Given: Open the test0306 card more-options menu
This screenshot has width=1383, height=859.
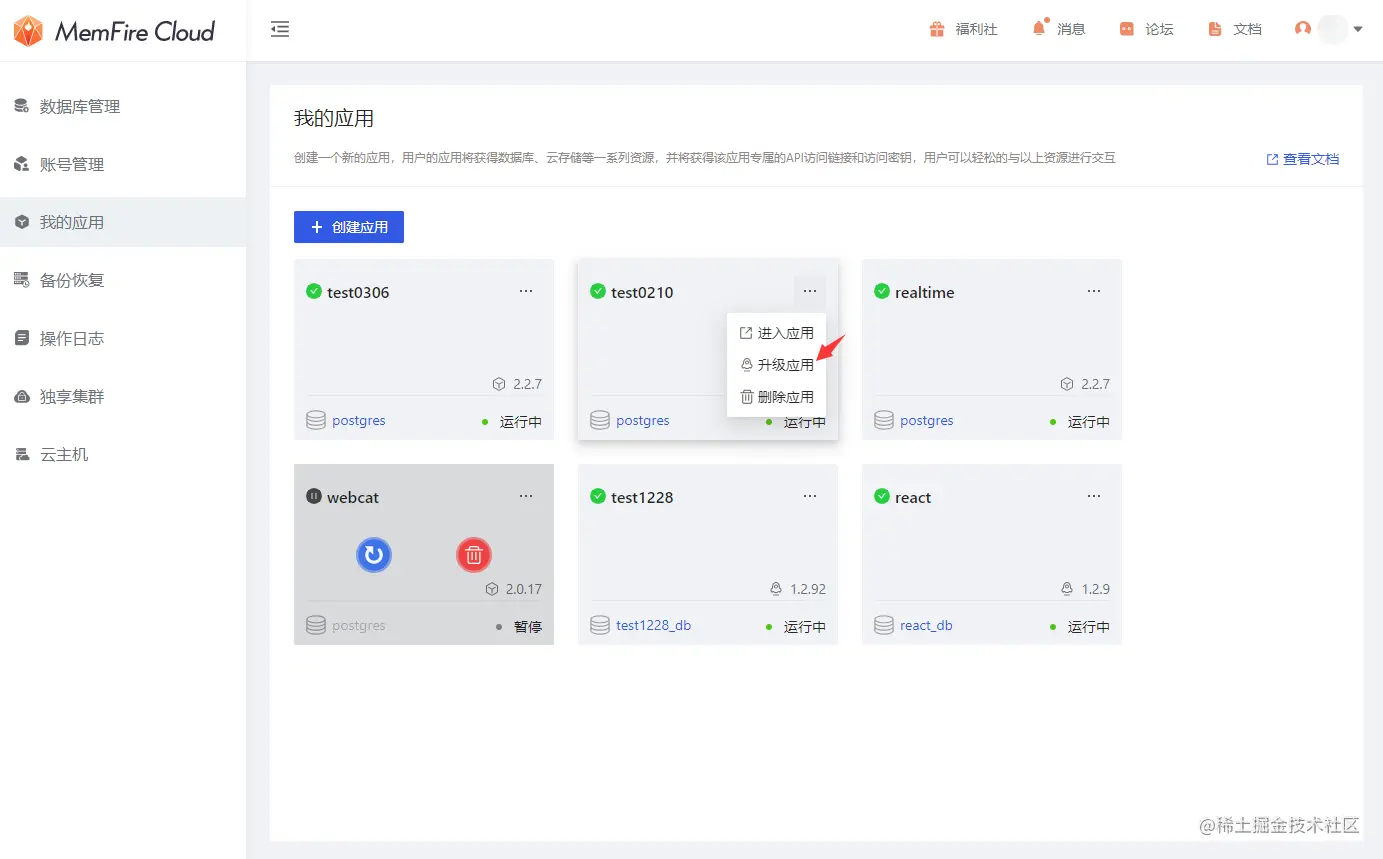Looking at the screenshot, I should pyautogui.click(x=526, y=291).
